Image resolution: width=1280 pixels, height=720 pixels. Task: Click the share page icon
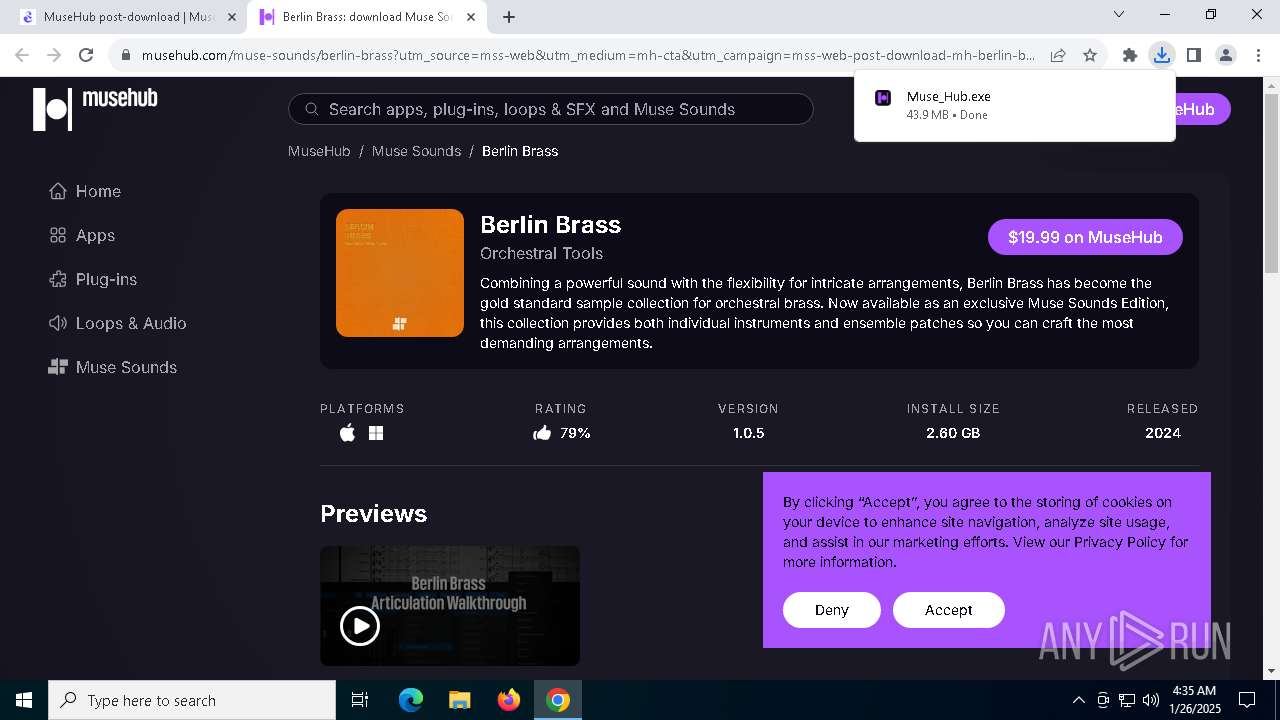click(1057, 55)
